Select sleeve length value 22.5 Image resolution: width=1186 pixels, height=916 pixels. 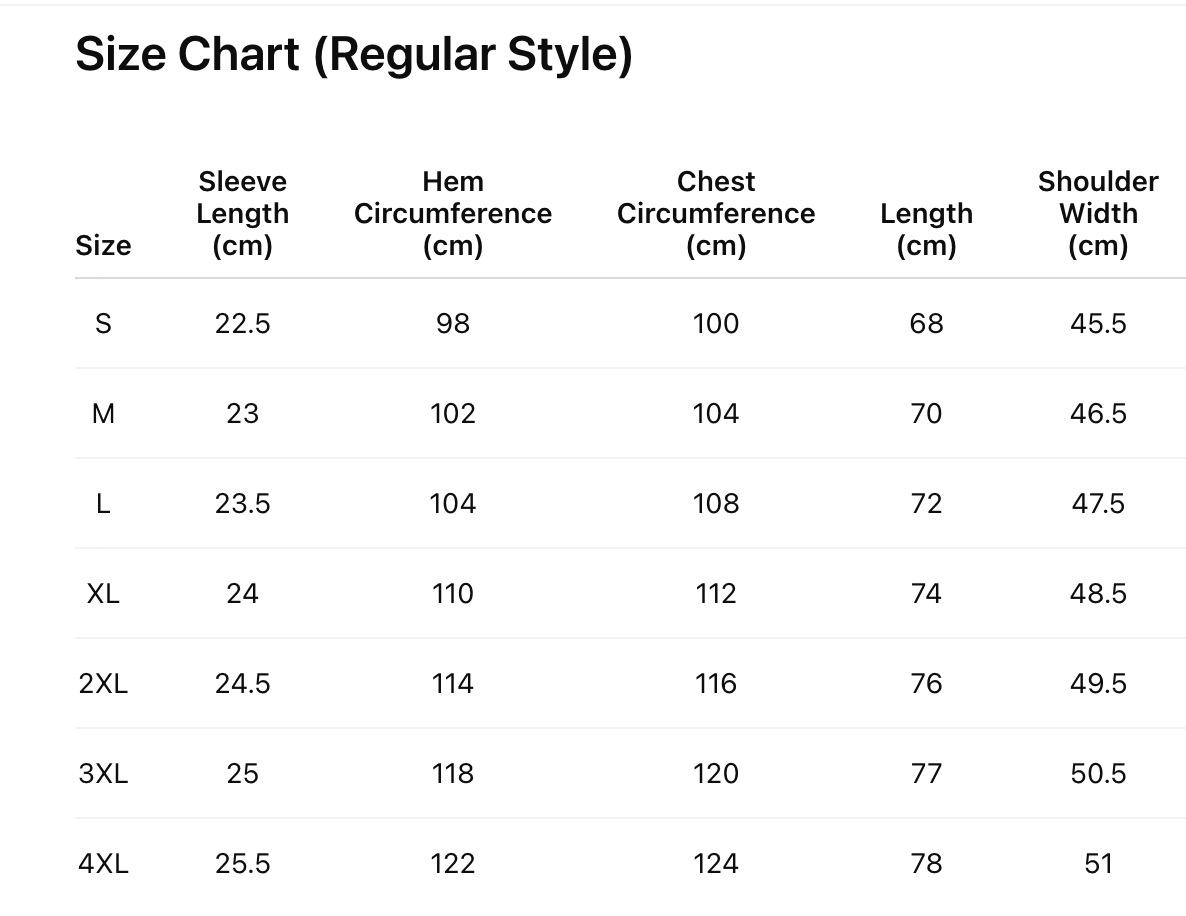point(242,323)
